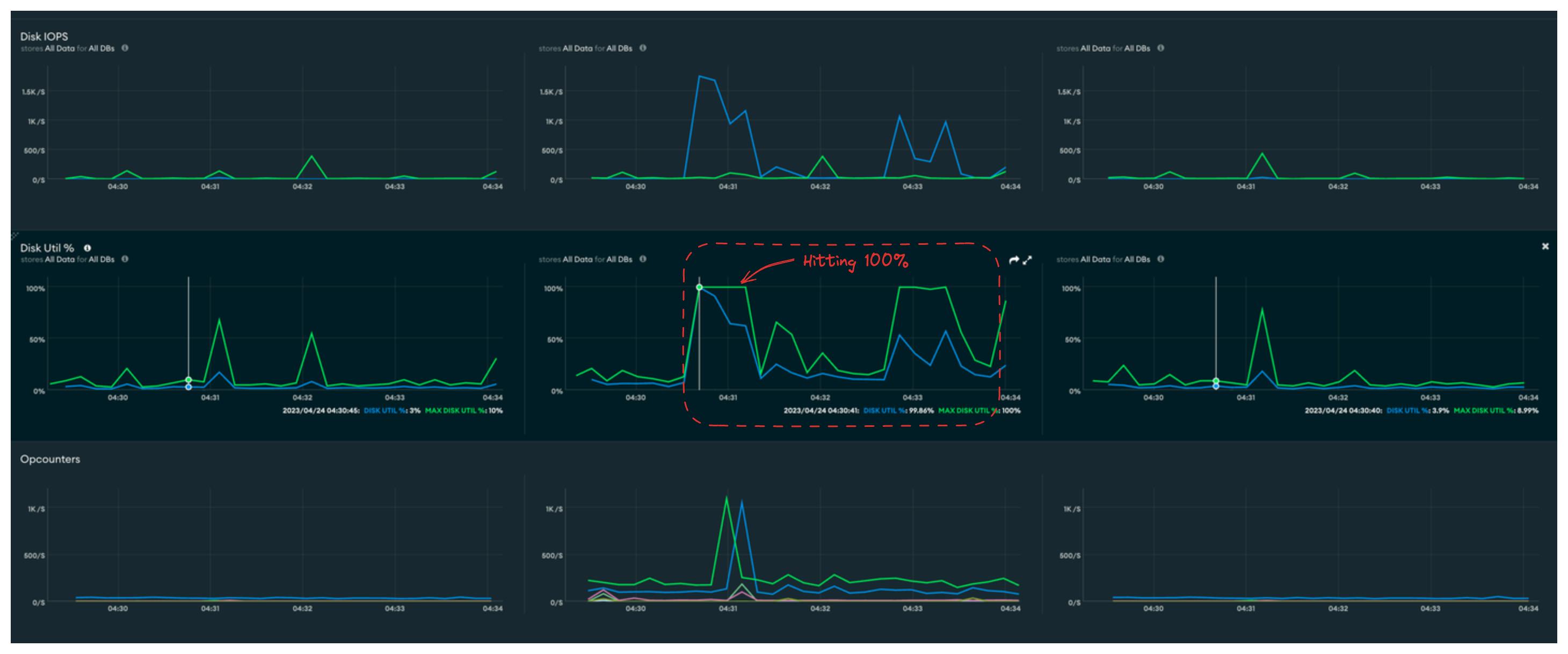
Task: Click info icon in right Disk Util chart subtitle
Action: click(x=1161, y=259)
